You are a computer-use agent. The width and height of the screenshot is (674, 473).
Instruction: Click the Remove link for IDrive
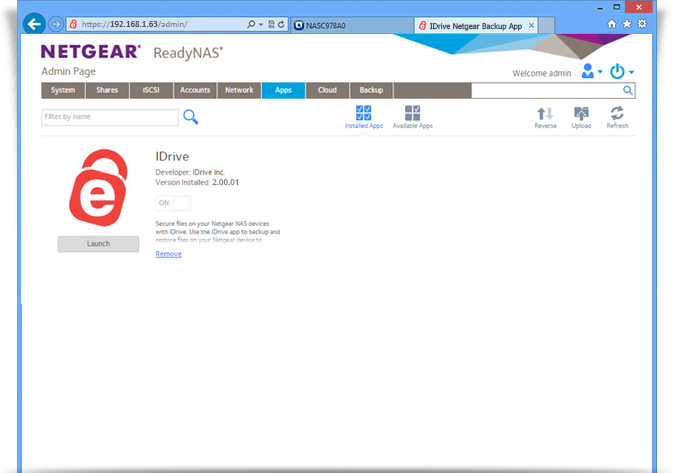pos(168,254)
